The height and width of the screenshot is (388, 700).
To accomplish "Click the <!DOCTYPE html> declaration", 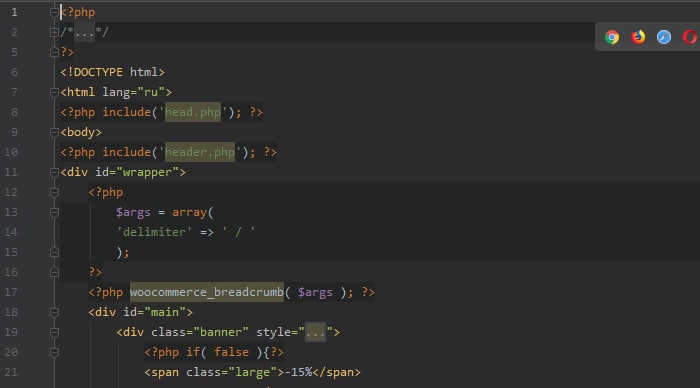I will click(112, 72).
